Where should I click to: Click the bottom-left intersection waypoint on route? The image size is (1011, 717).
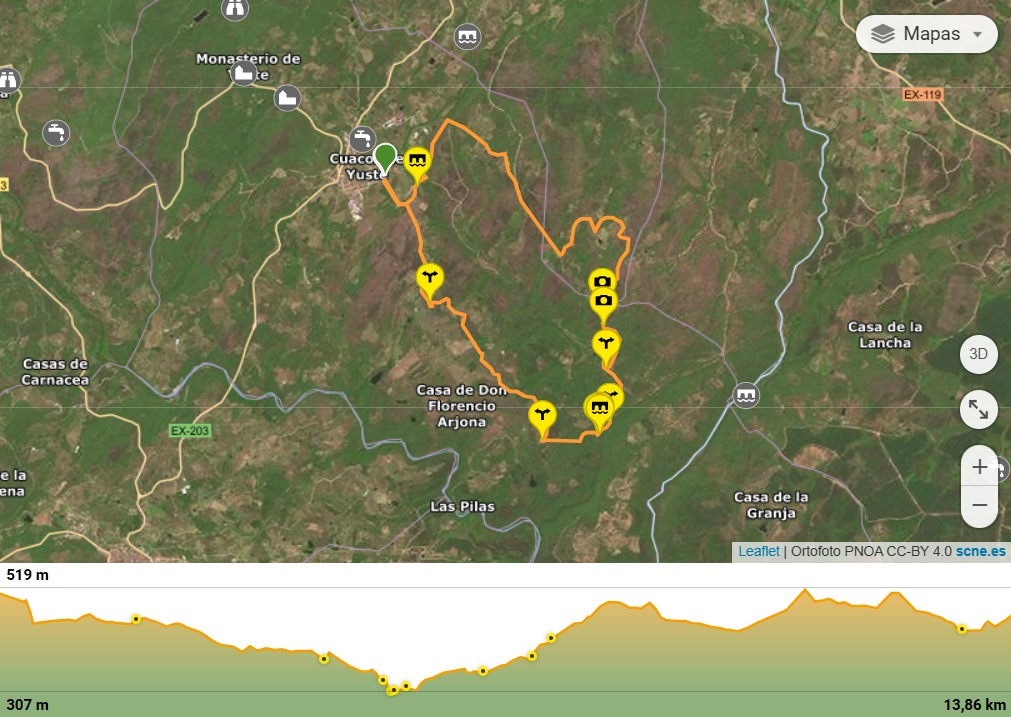point(542,418)
